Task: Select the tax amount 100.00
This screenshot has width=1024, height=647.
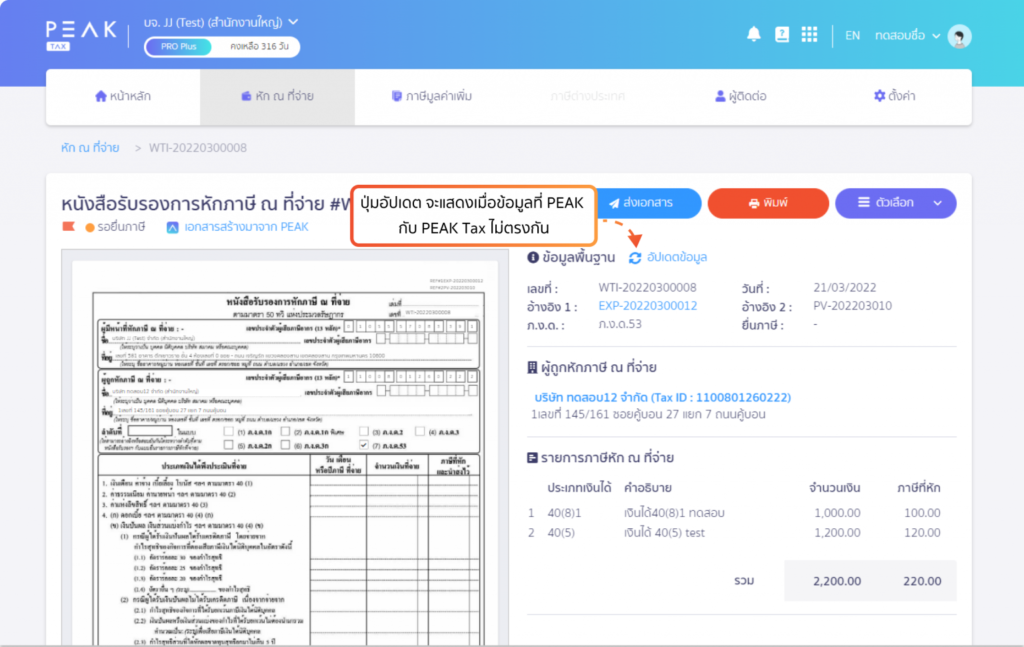Action: 922,513
